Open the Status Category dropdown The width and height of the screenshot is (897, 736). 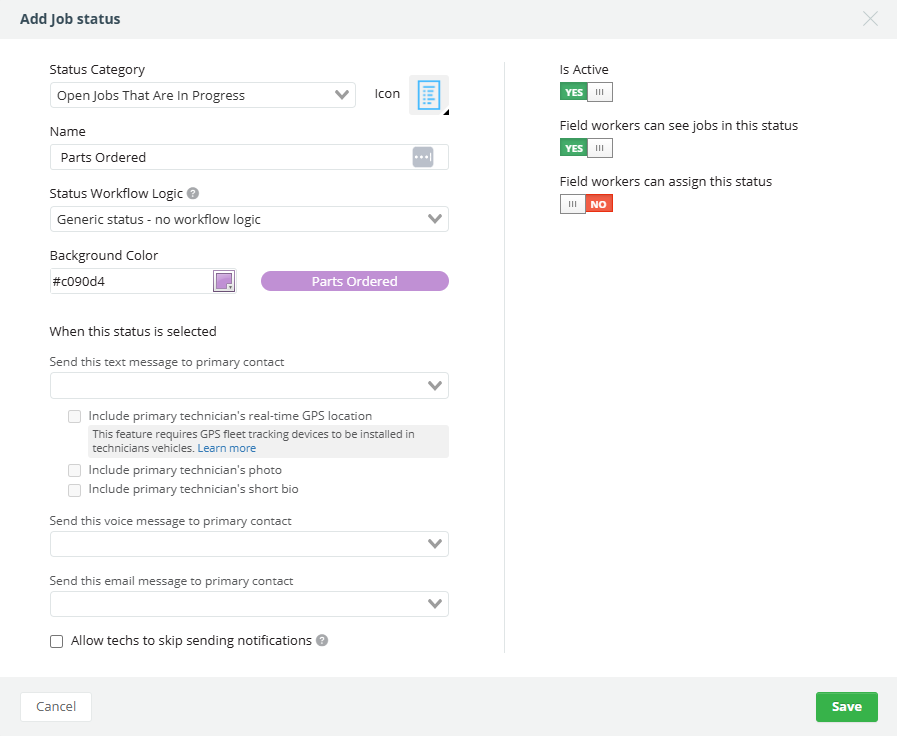click(203, 95)
